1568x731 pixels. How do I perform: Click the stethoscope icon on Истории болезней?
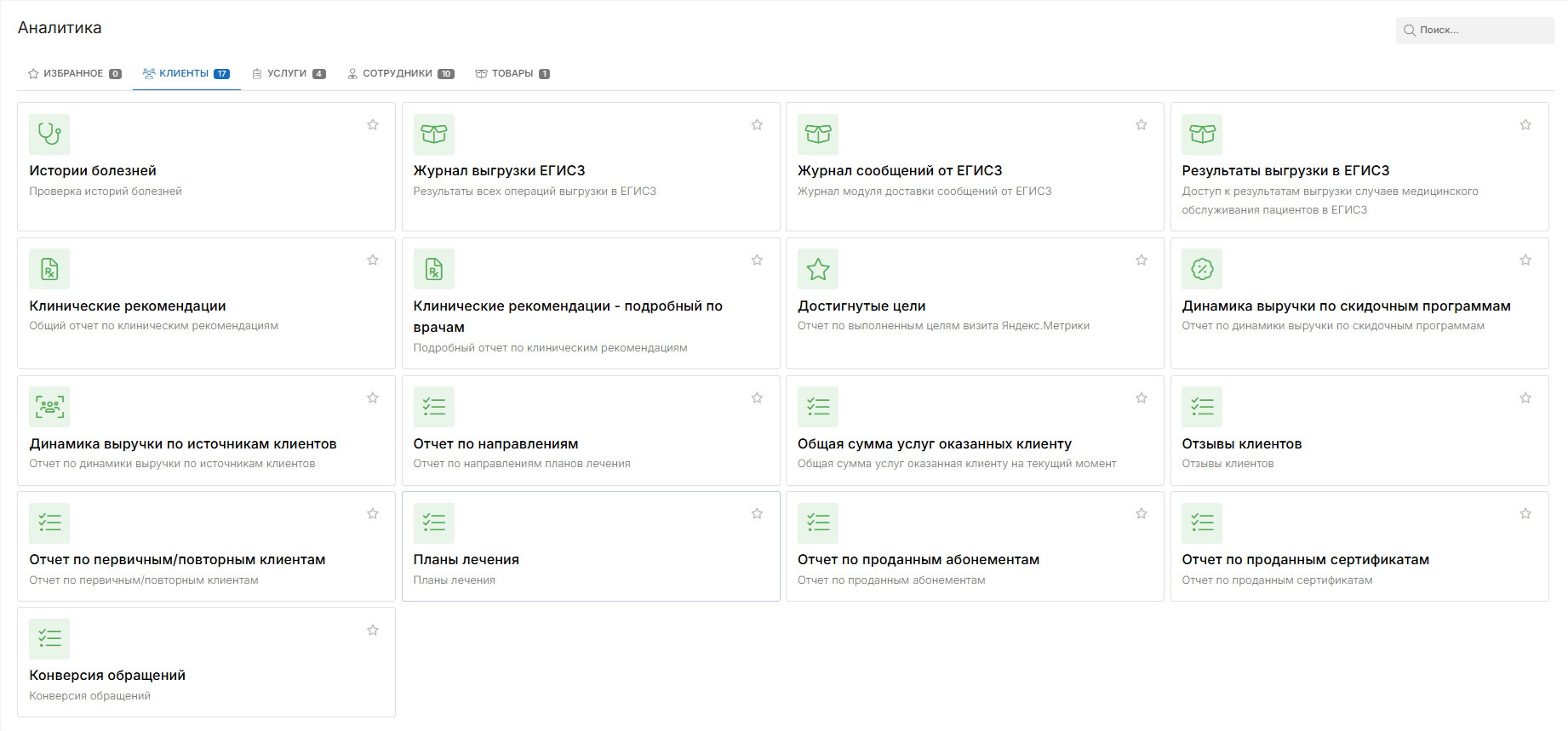49,134
